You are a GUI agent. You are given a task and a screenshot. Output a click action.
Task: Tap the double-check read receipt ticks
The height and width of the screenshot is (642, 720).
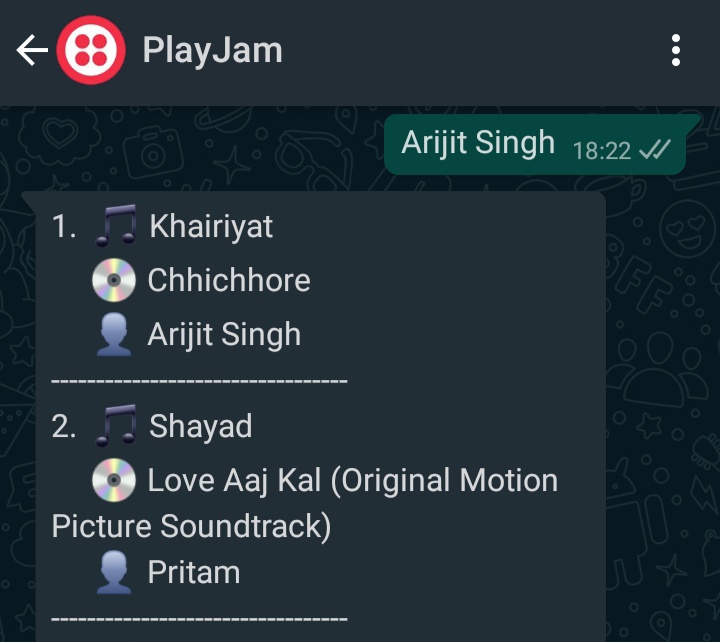[655, 149]
